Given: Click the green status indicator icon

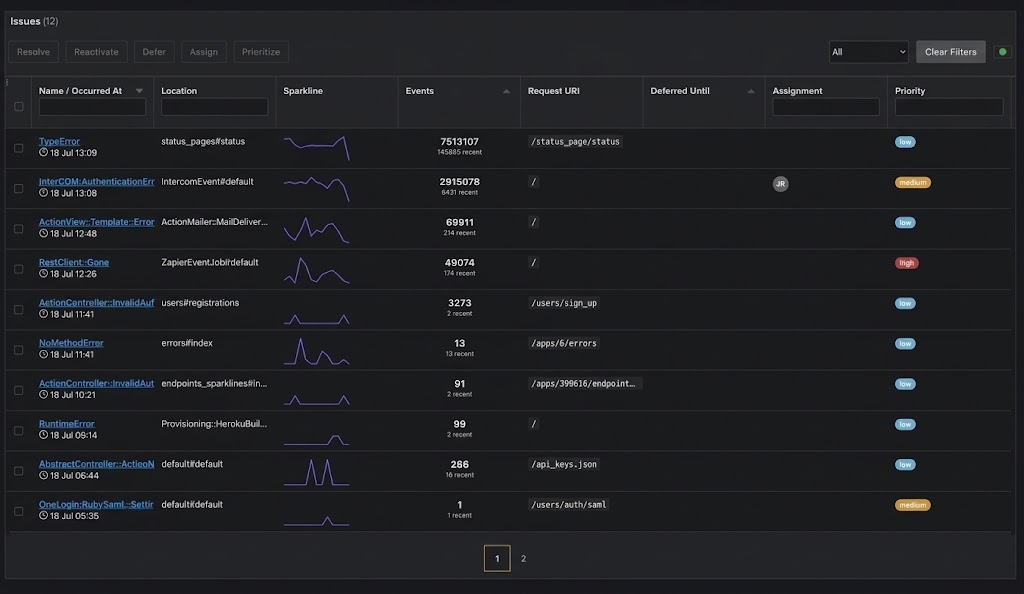Looking at the screenshot, I should tap(1002, 52).
